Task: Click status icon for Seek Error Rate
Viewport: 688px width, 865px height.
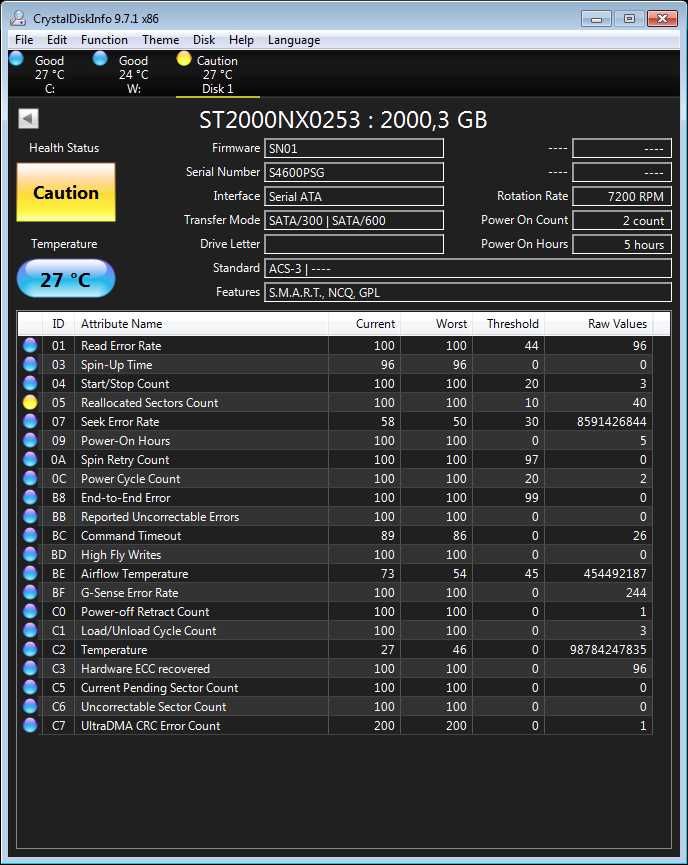Action: [30, 421]
